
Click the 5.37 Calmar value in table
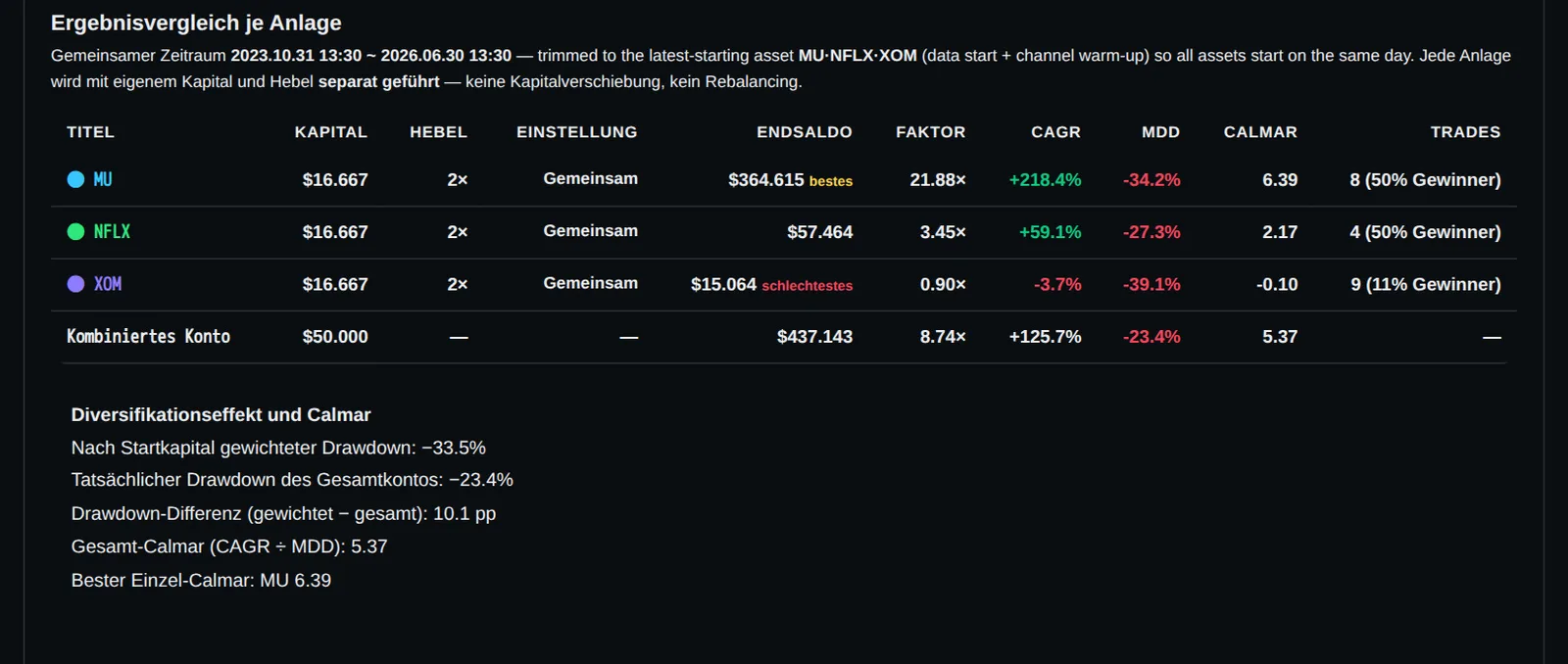pos(1280,337)
